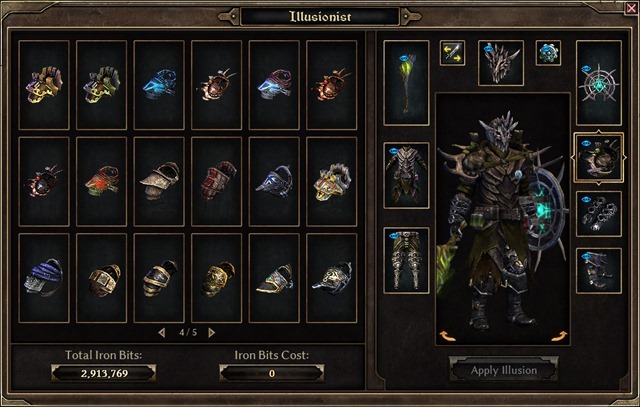Click the weapon swap arrows icon

pos(452,53)
